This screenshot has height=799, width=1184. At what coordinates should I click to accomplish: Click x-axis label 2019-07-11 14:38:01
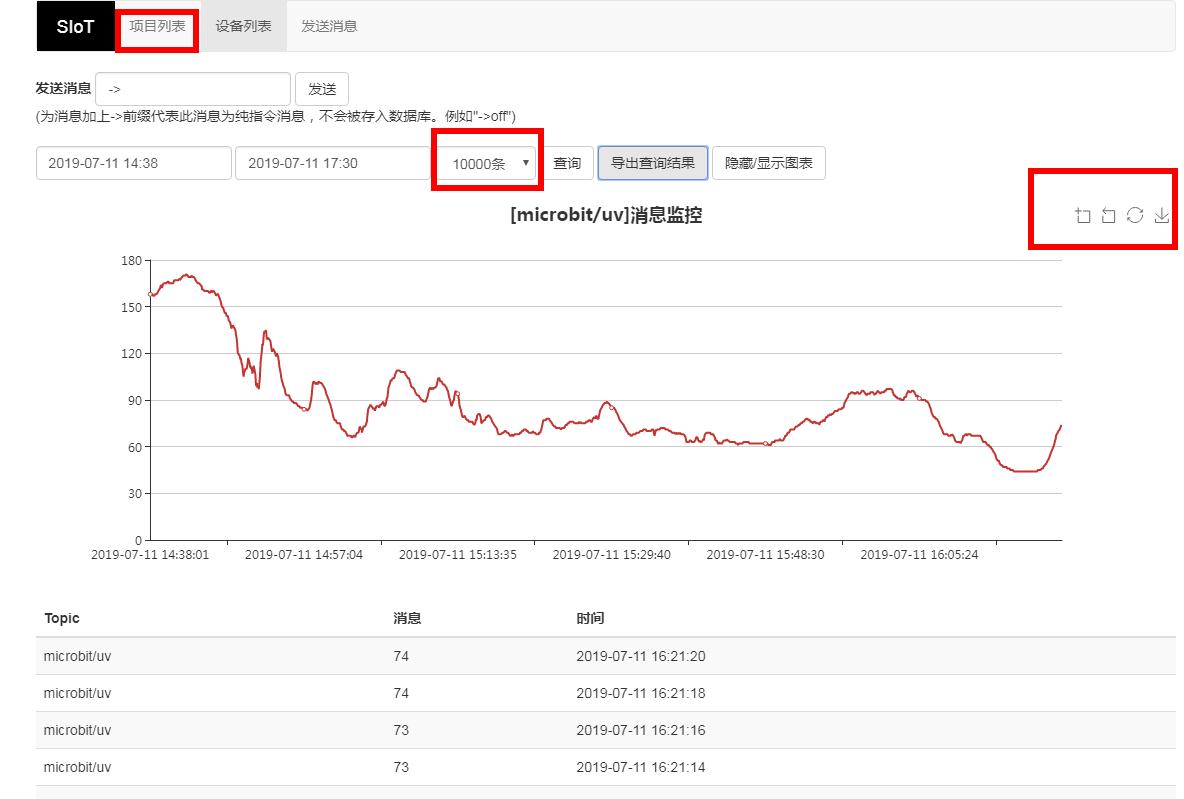(x=150, y=554)
